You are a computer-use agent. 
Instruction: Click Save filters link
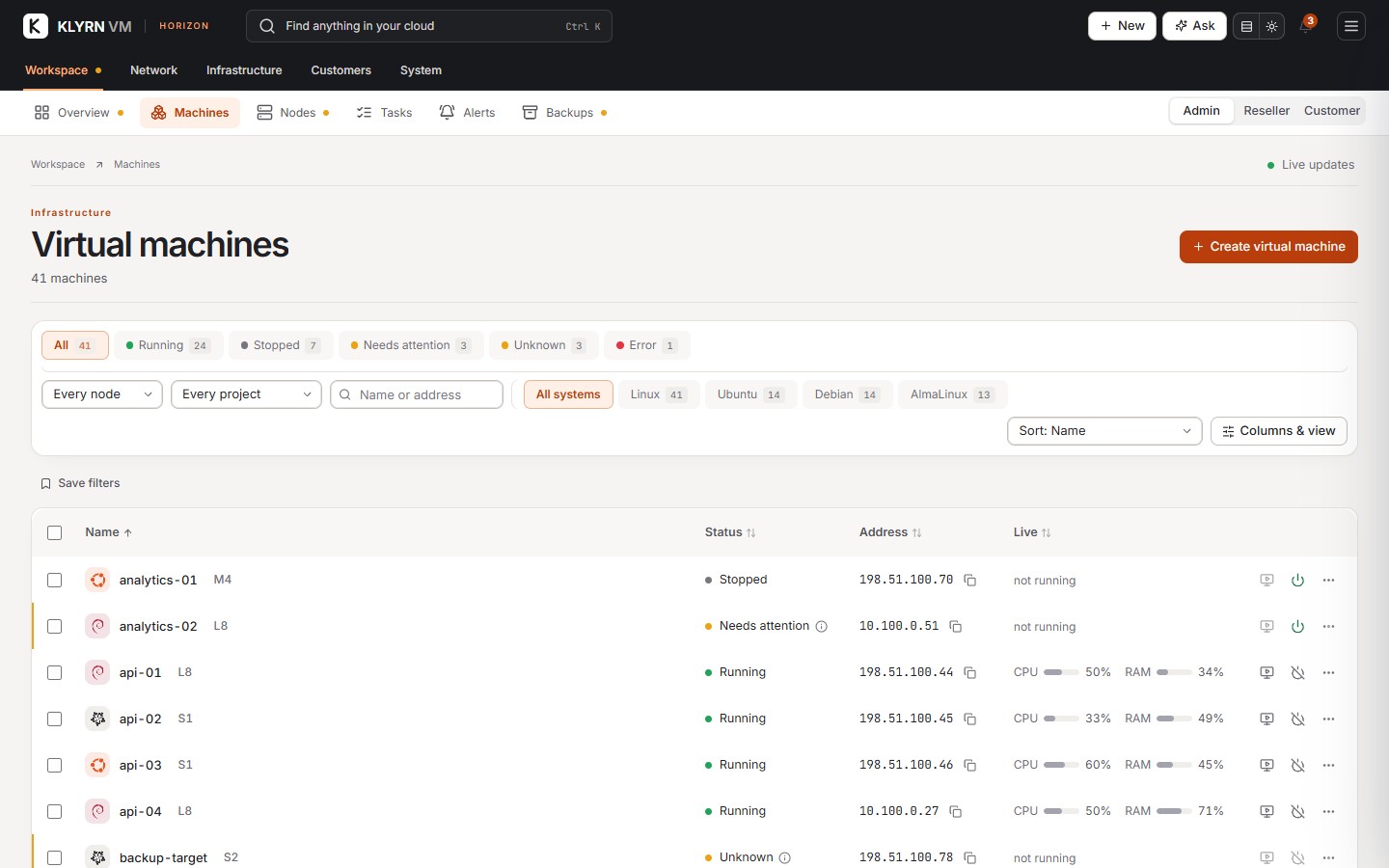click(x=80, y=483)
